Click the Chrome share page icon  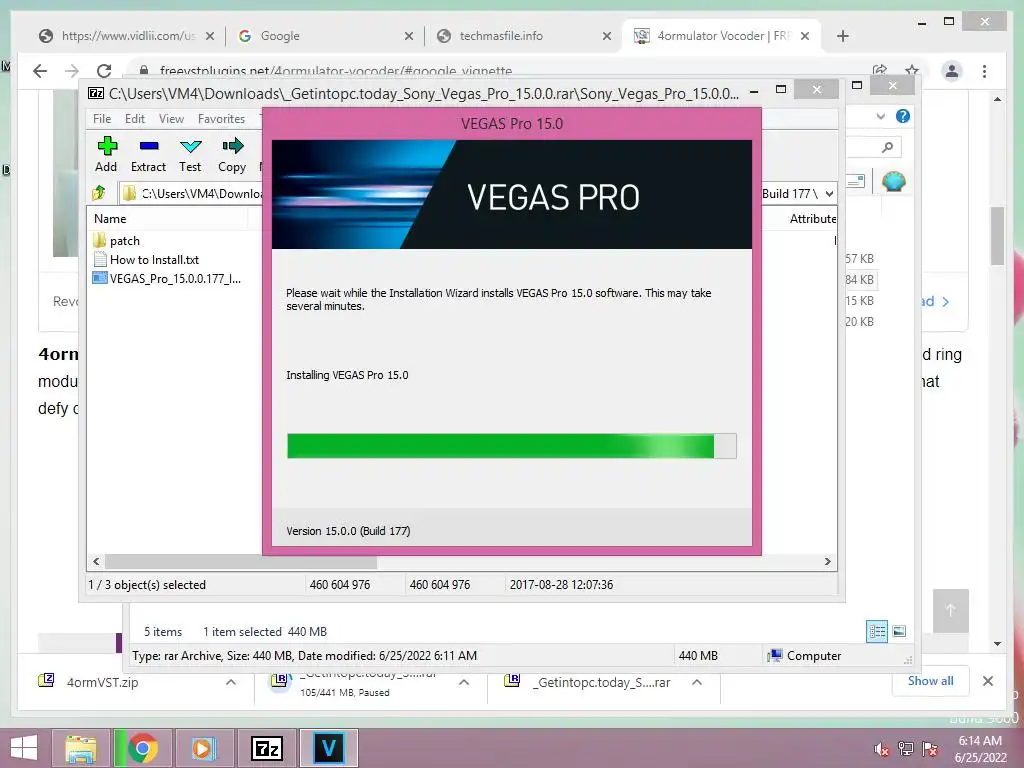tap(880, 71)
